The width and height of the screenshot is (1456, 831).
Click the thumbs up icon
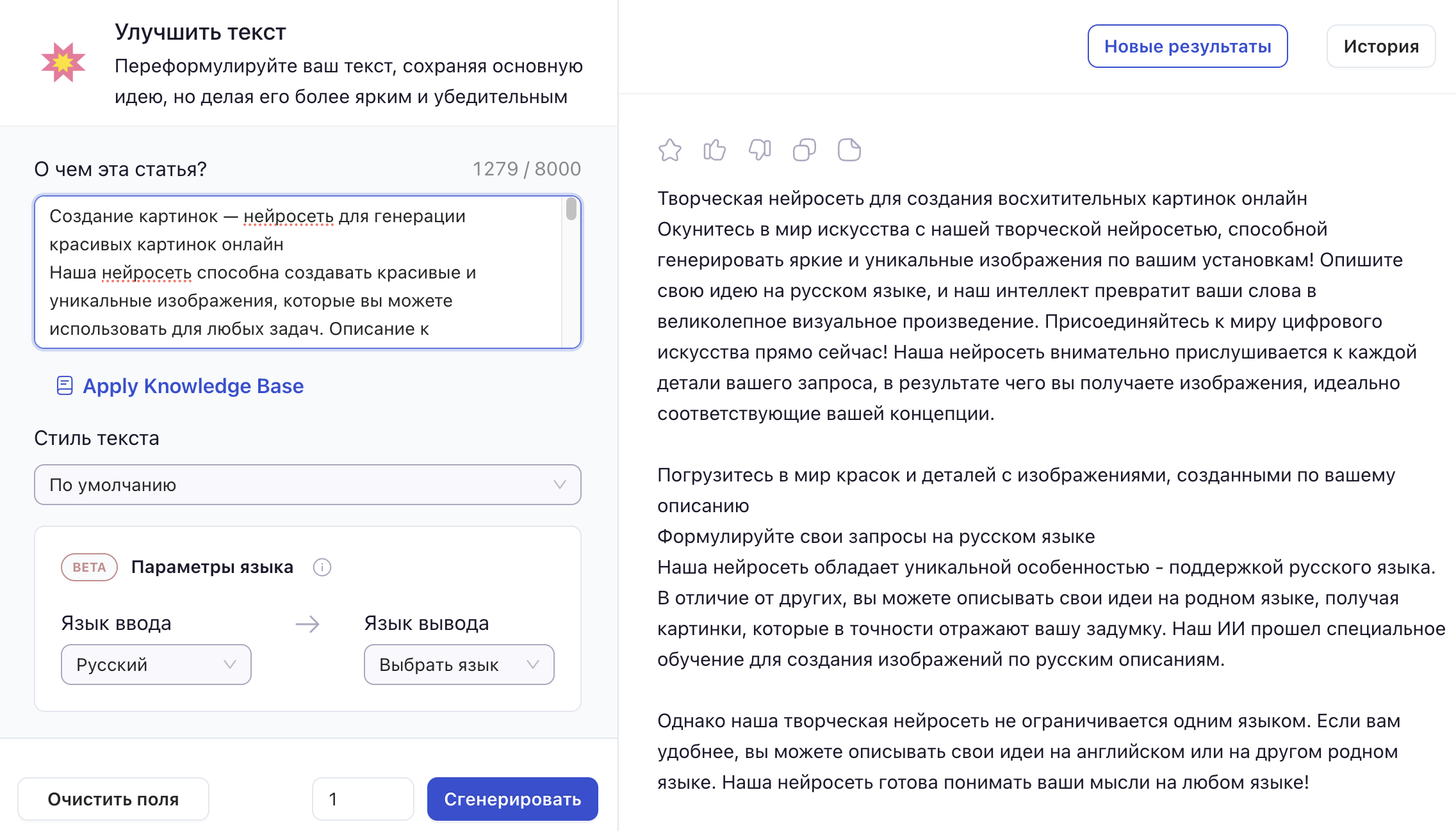tap(714, 150)
